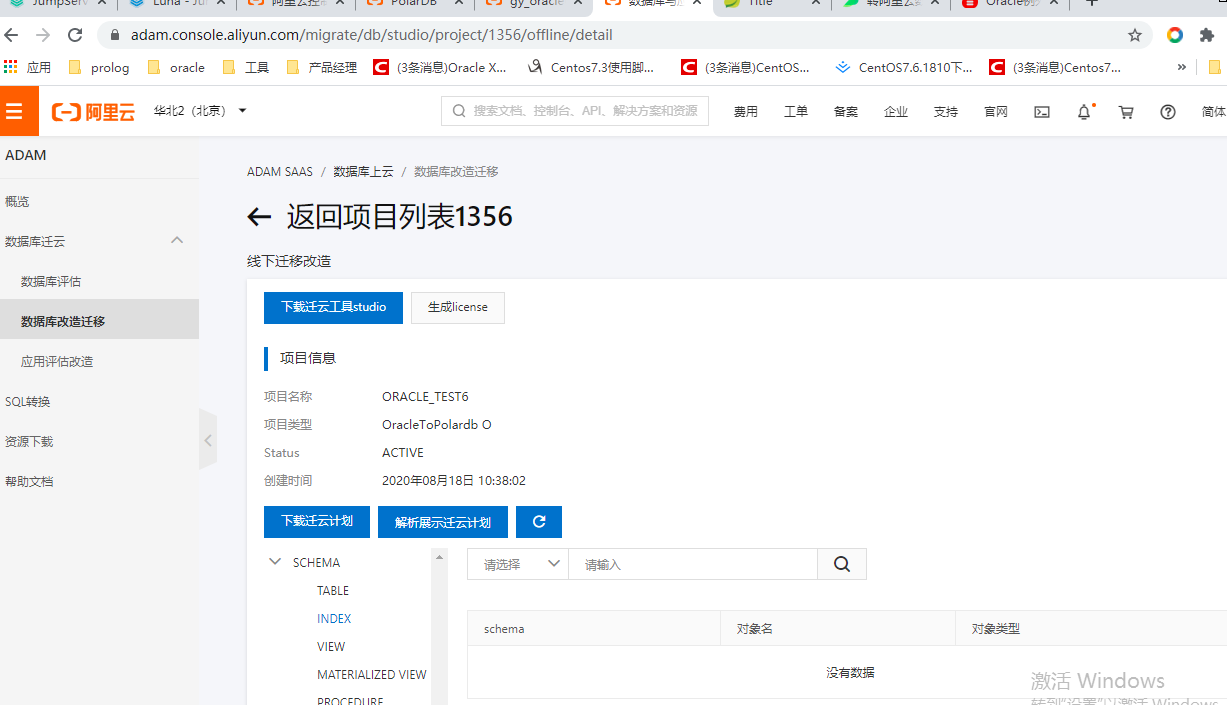Open the Centos7.3使用脚... bookmark
This screenshot has height=705, width=1227.
591,68
